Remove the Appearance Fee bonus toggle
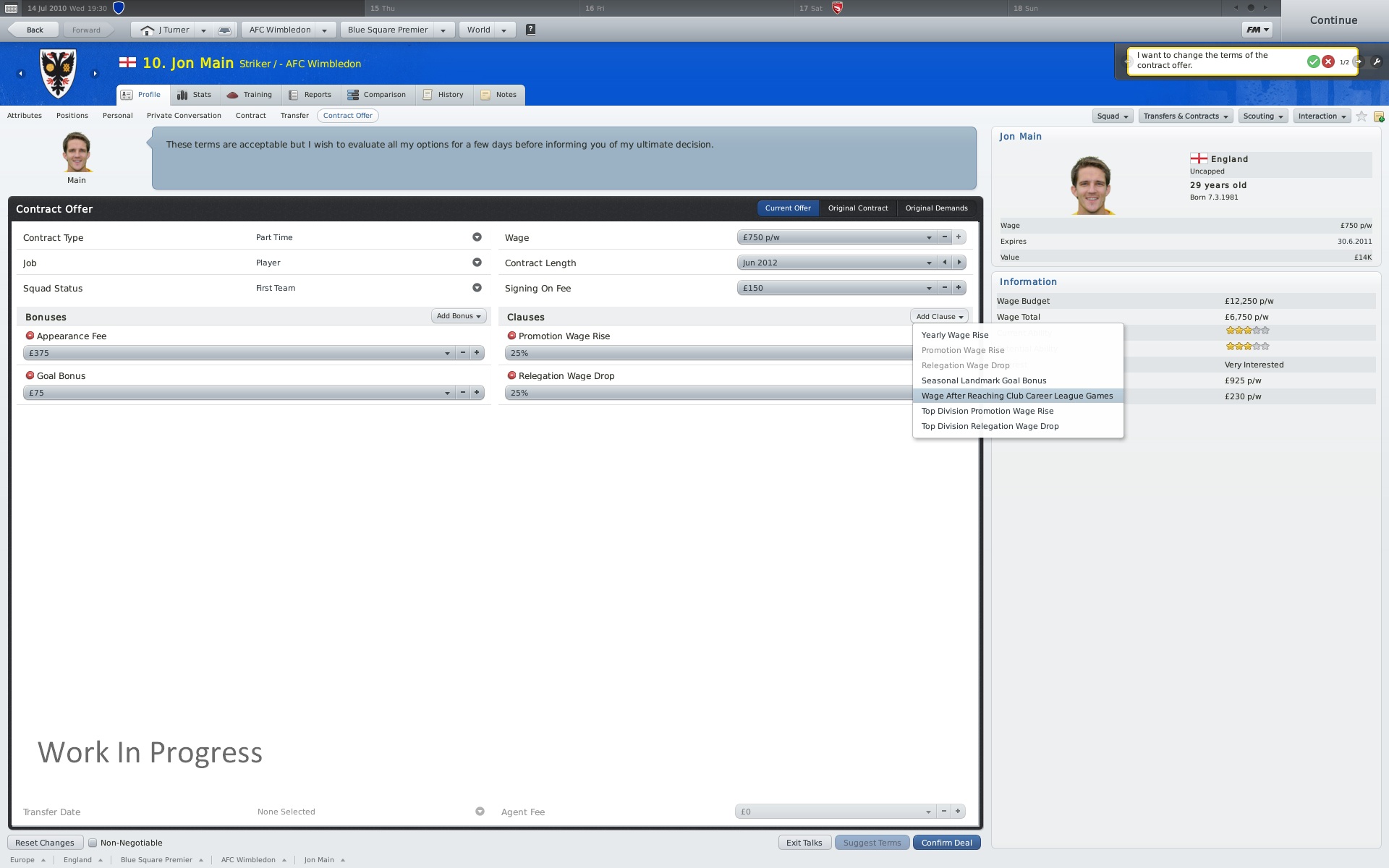Image resolution: width=1389 pixels, height=868 pixels. (x=29, y=336)
